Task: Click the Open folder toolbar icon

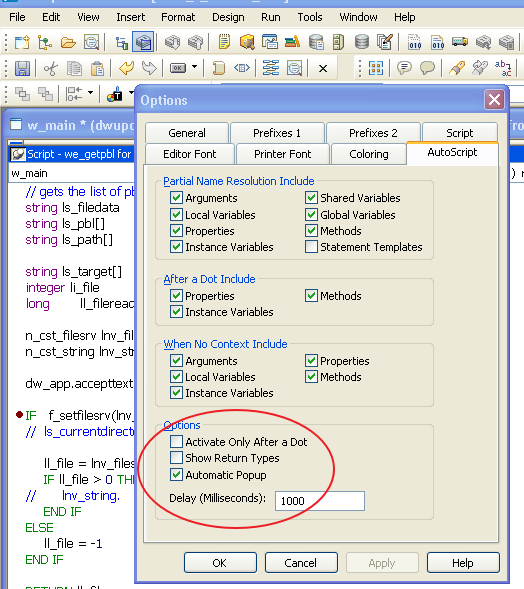Action: (68, 42)
